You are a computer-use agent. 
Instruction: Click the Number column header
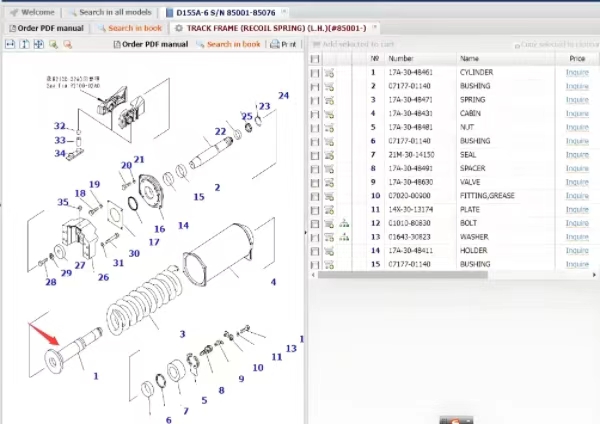pyautogui.click(x=420, y=59)
